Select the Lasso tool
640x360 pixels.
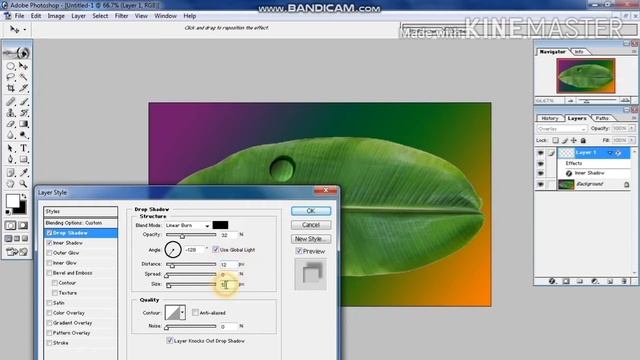[11, 77]
